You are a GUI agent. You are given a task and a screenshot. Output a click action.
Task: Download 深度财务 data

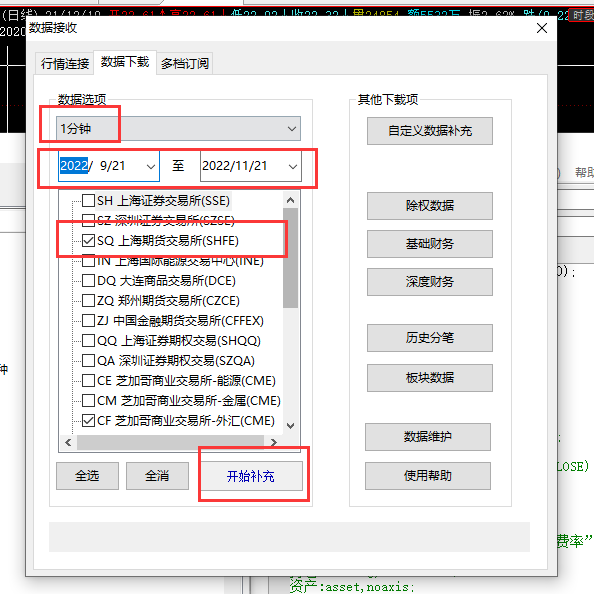(430, 282)
